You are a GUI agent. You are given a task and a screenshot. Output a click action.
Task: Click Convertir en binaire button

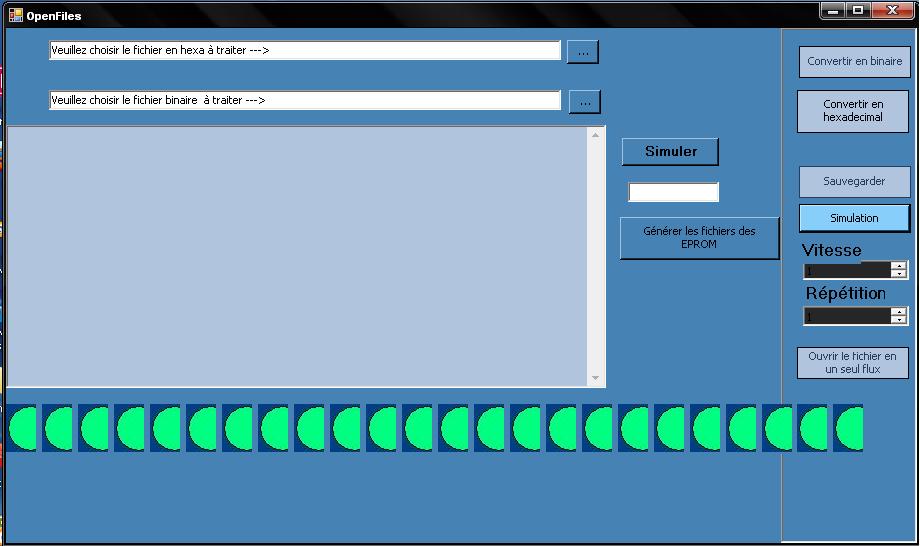click(x=854, y=61)
